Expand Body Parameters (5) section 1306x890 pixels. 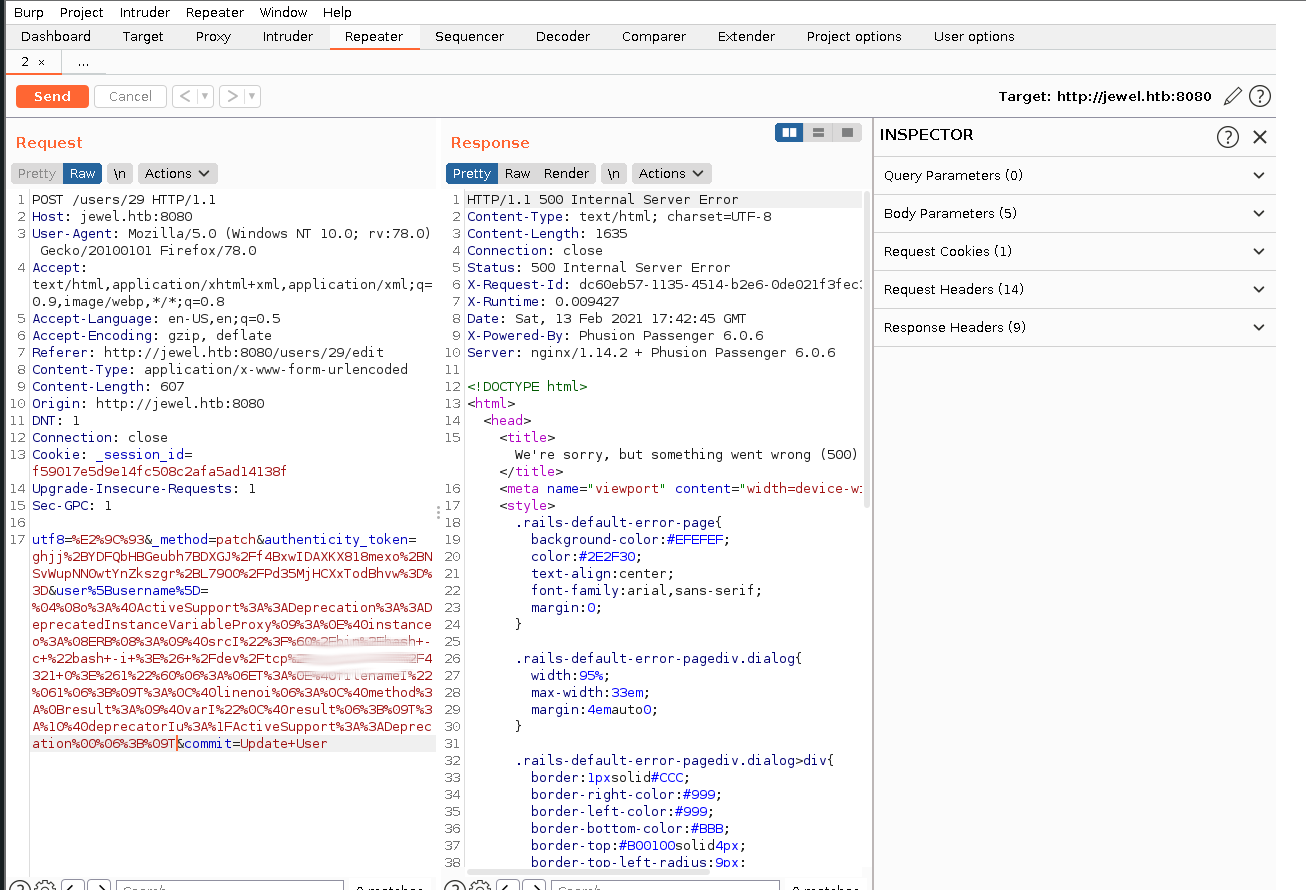[1075, 213]
